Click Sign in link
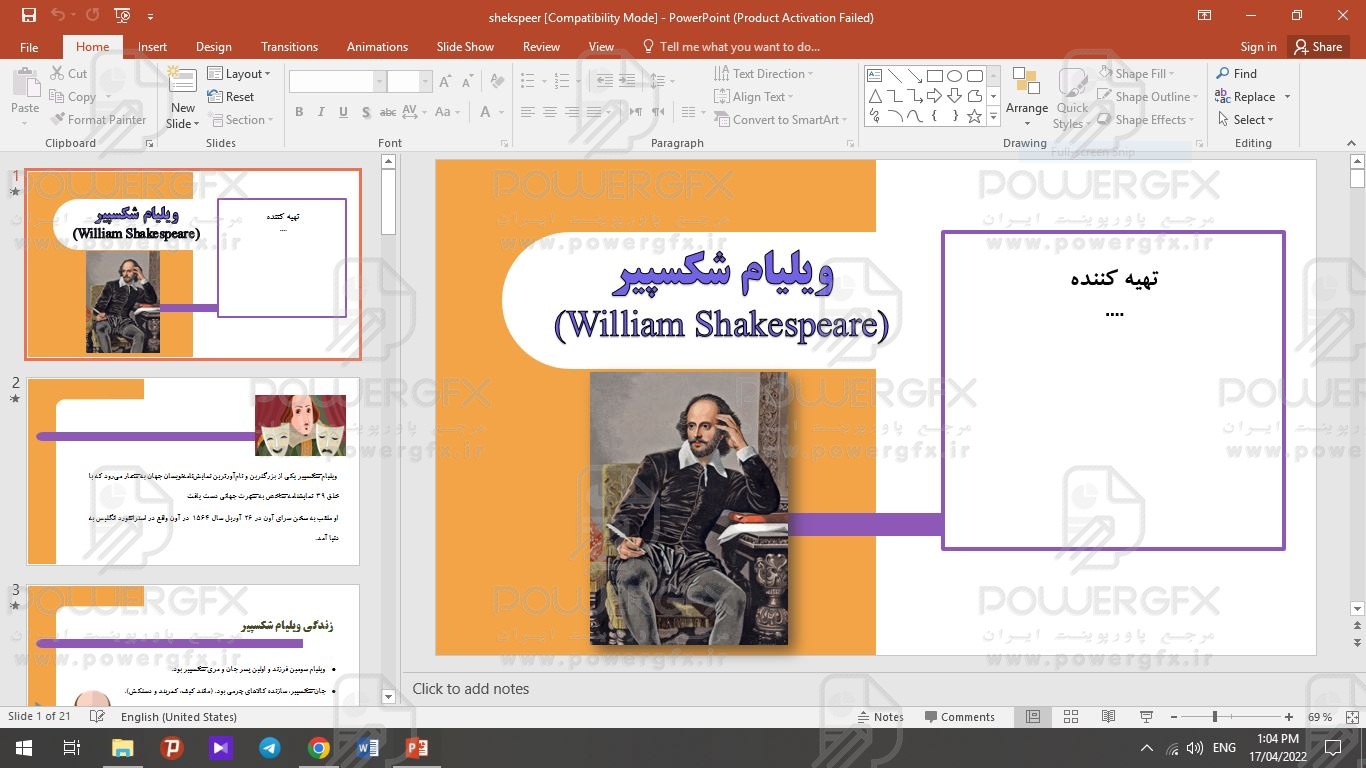1366x768 pixels. (x=1258, y=47)
